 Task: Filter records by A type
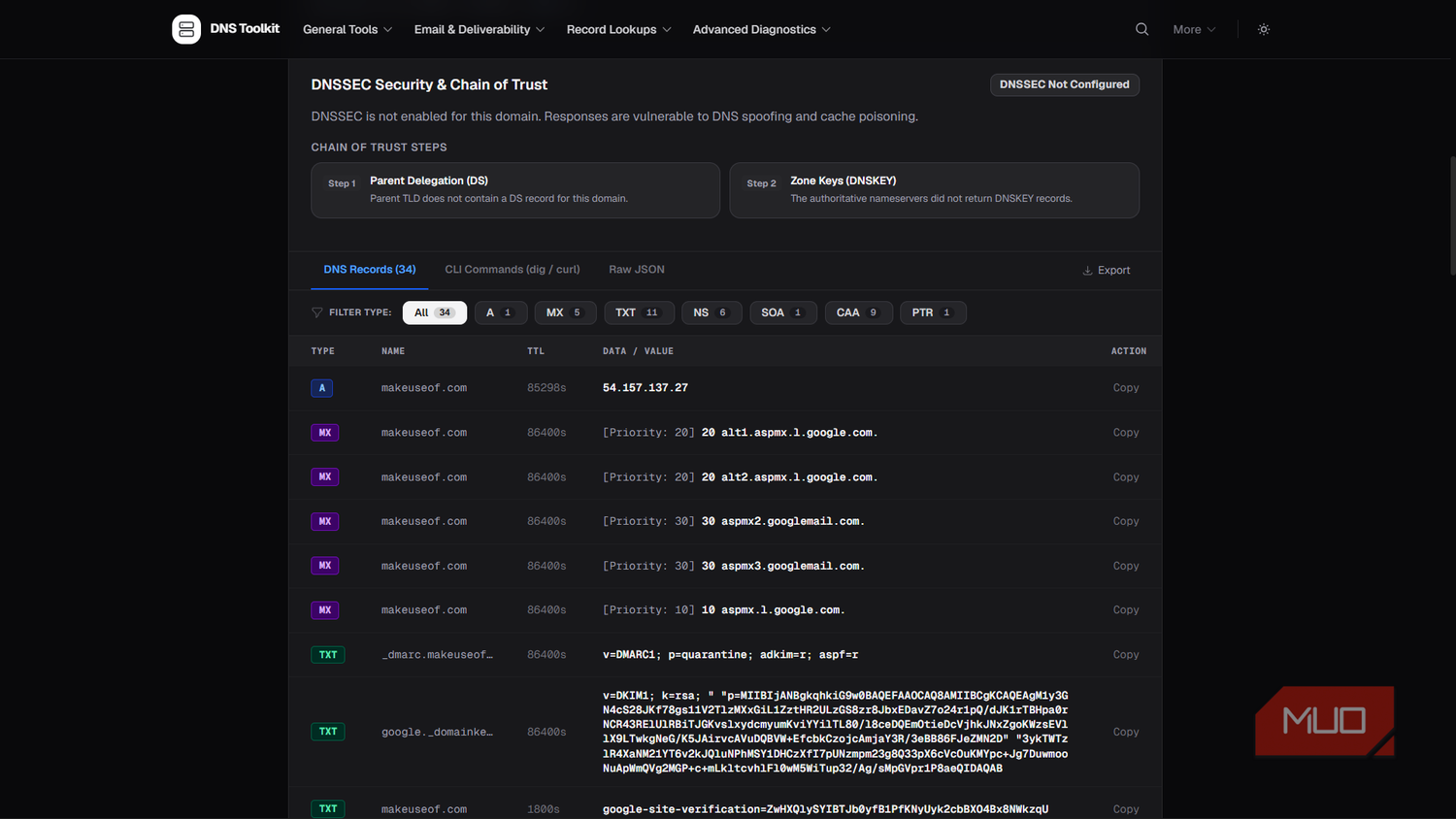coord(501,312)
